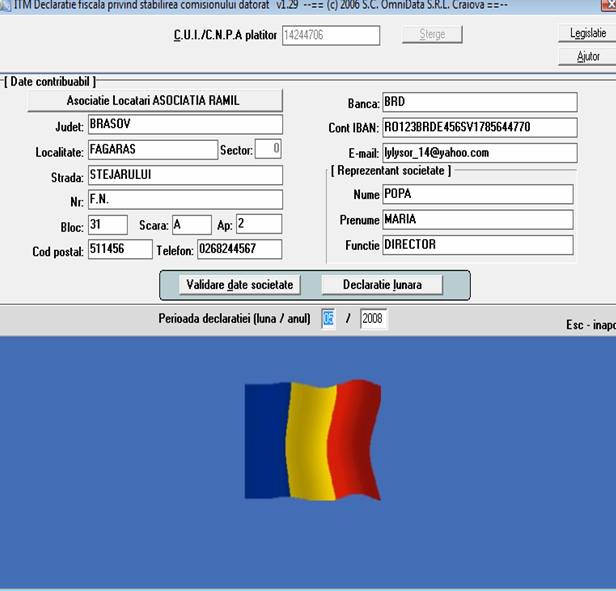
Task: Click the Judet field containing BRASOV
Action: [x=184, y=125]
